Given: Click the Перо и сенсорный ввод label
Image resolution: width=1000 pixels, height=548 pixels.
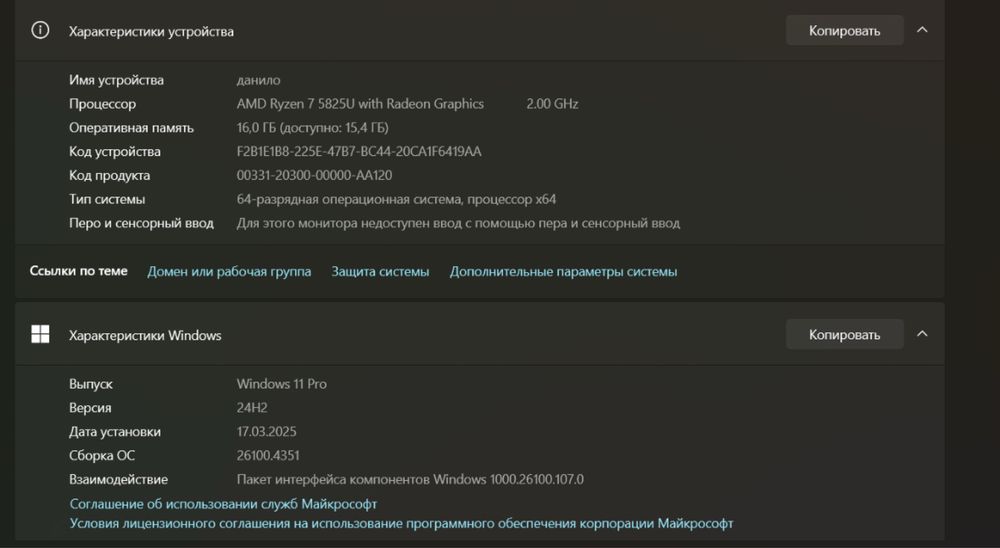Looking at the screenshot, I should click(x=141, y=223).
